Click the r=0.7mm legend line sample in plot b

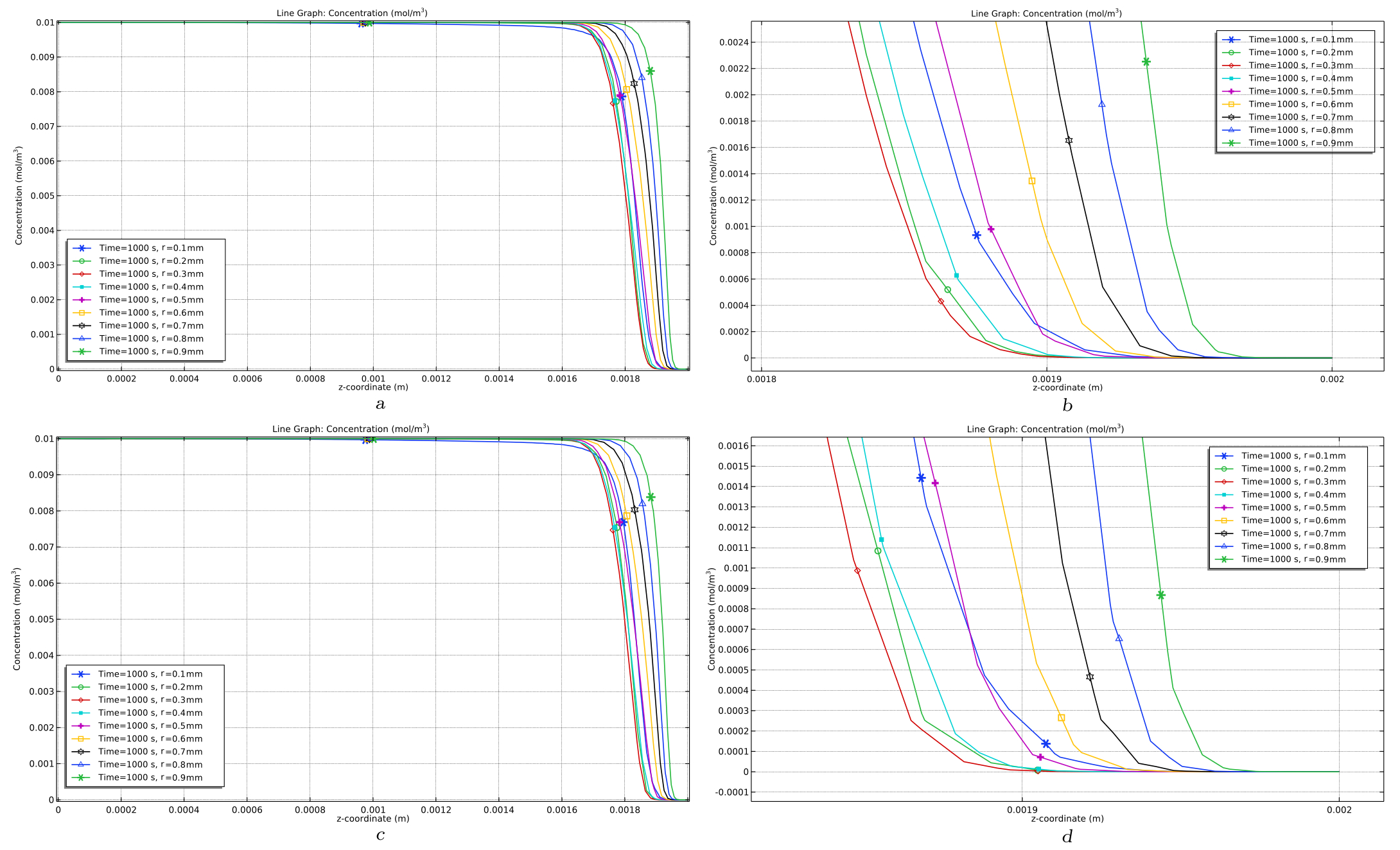[1231, 117]
